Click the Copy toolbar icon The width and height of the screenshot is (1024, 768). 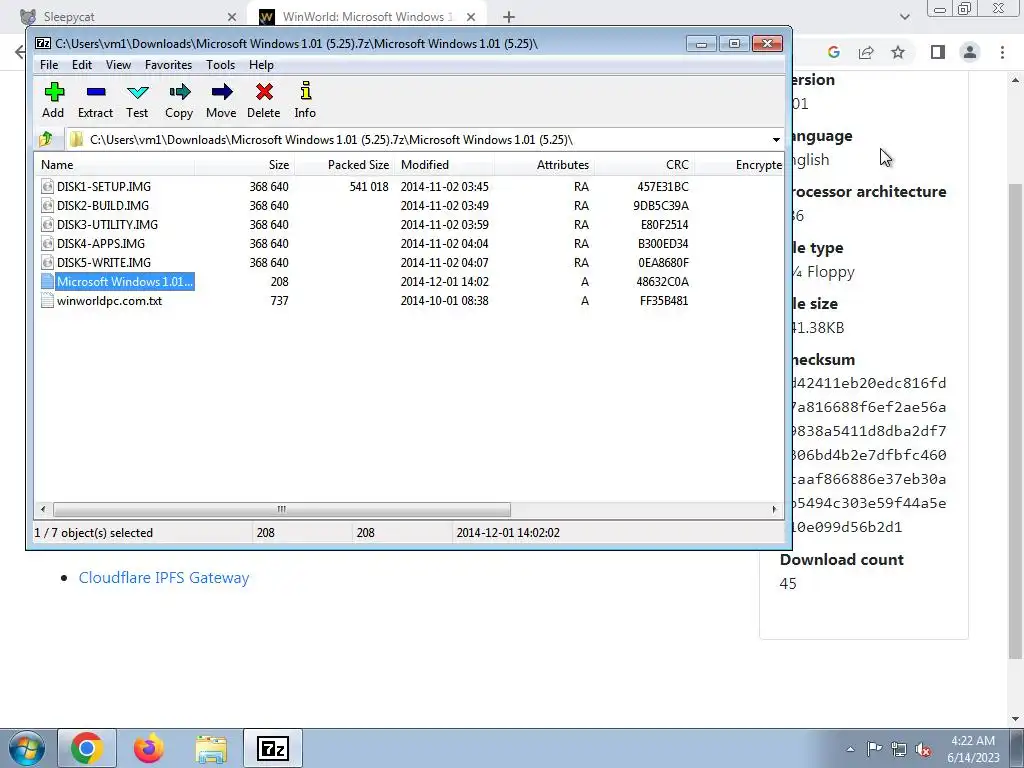click(179, 92)
